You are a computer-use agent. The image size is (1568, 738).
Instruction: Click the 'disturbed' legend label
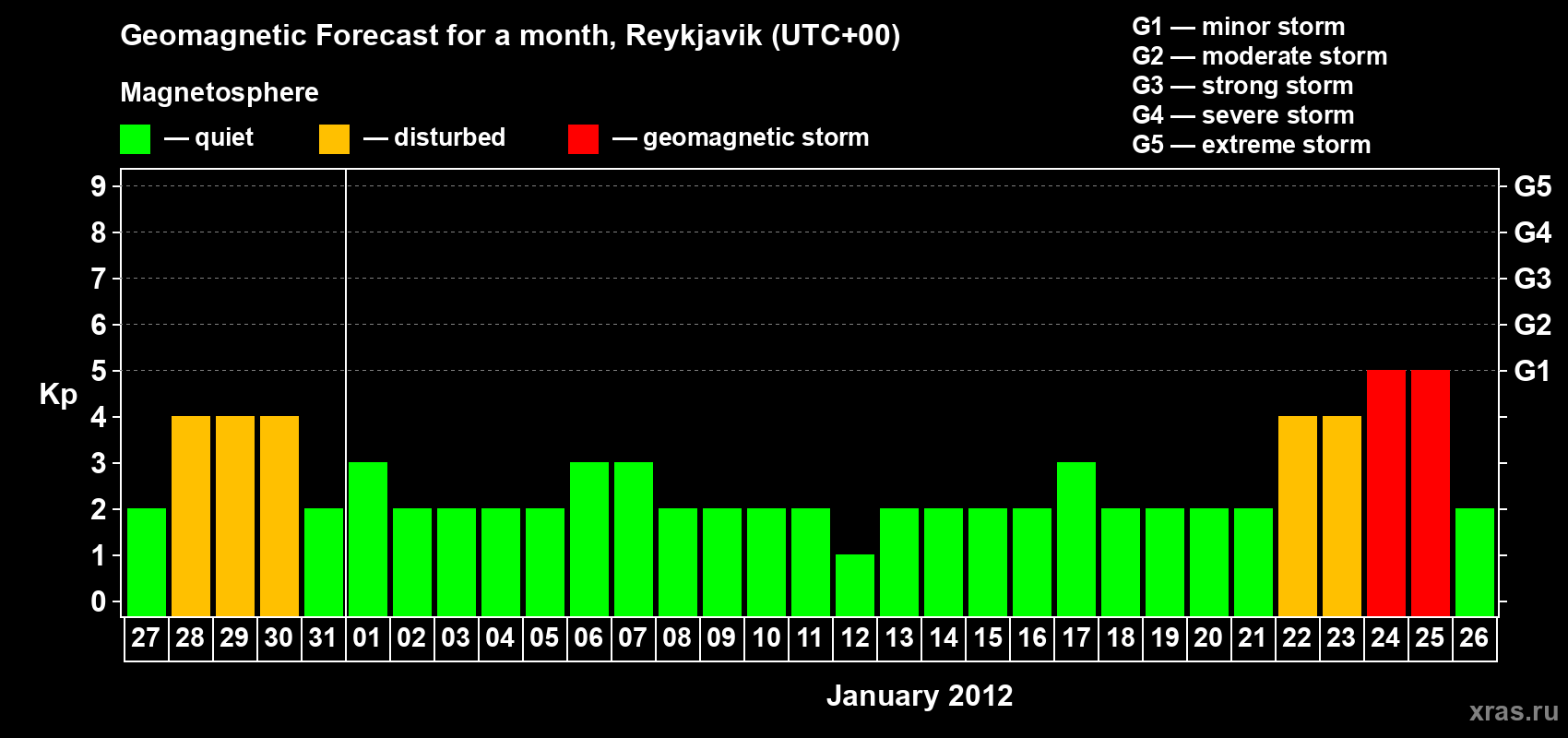point(450,137)
